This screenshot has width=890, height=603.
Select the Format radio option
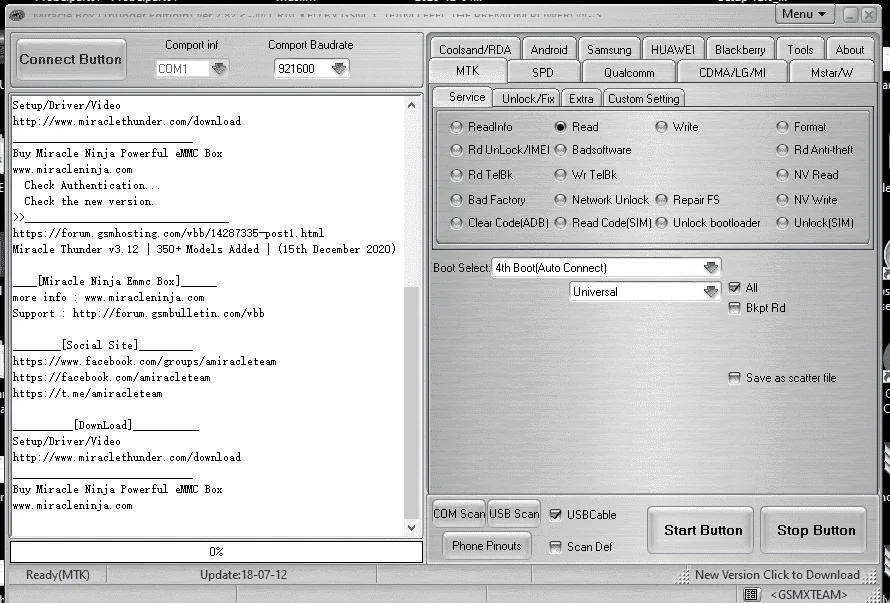coord(783,127)
